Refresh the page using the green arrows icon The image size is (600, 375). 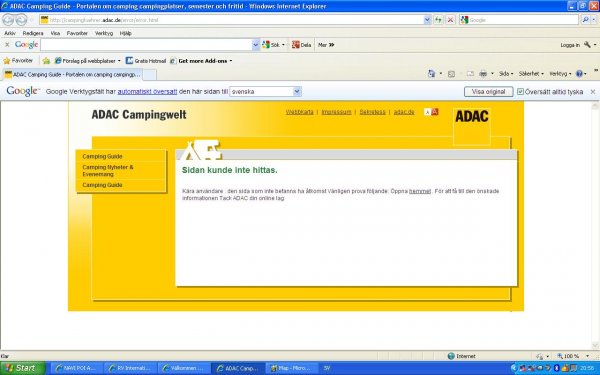pyautogui.click(x=438, y=20)
